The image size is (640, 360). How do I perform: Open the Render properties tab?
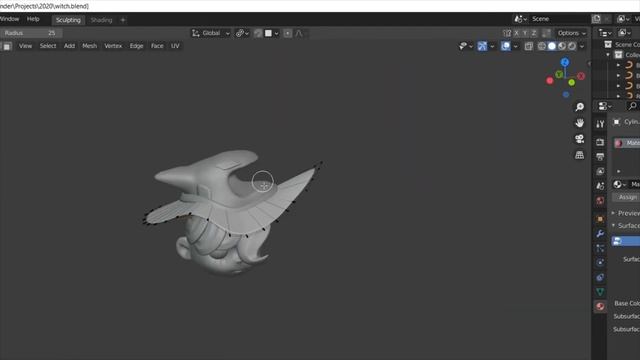click(600, 142)
